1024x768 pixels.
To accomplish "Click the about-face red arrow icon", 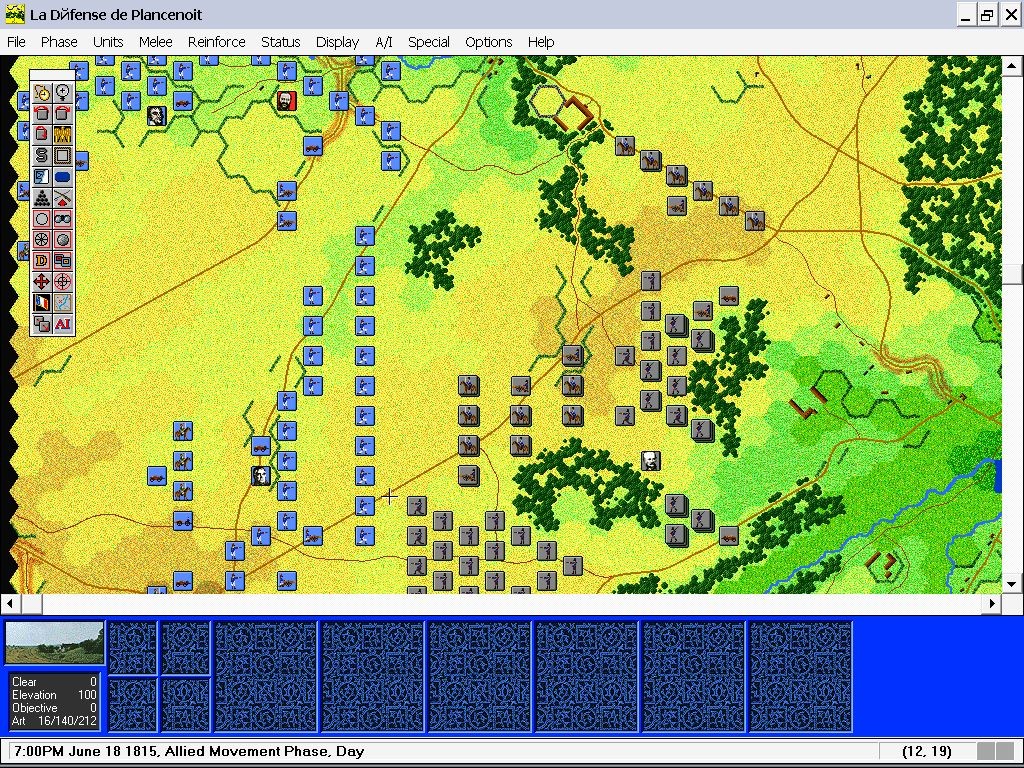I will pyautogui.click(x=42, y=135).
